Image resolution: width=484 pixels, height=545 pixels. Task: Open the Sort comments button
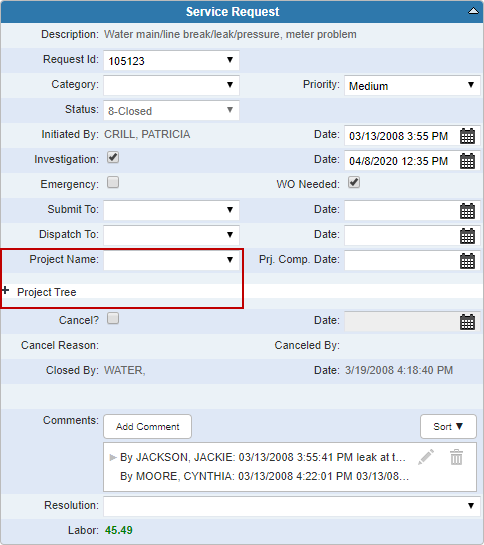[448, 426]
